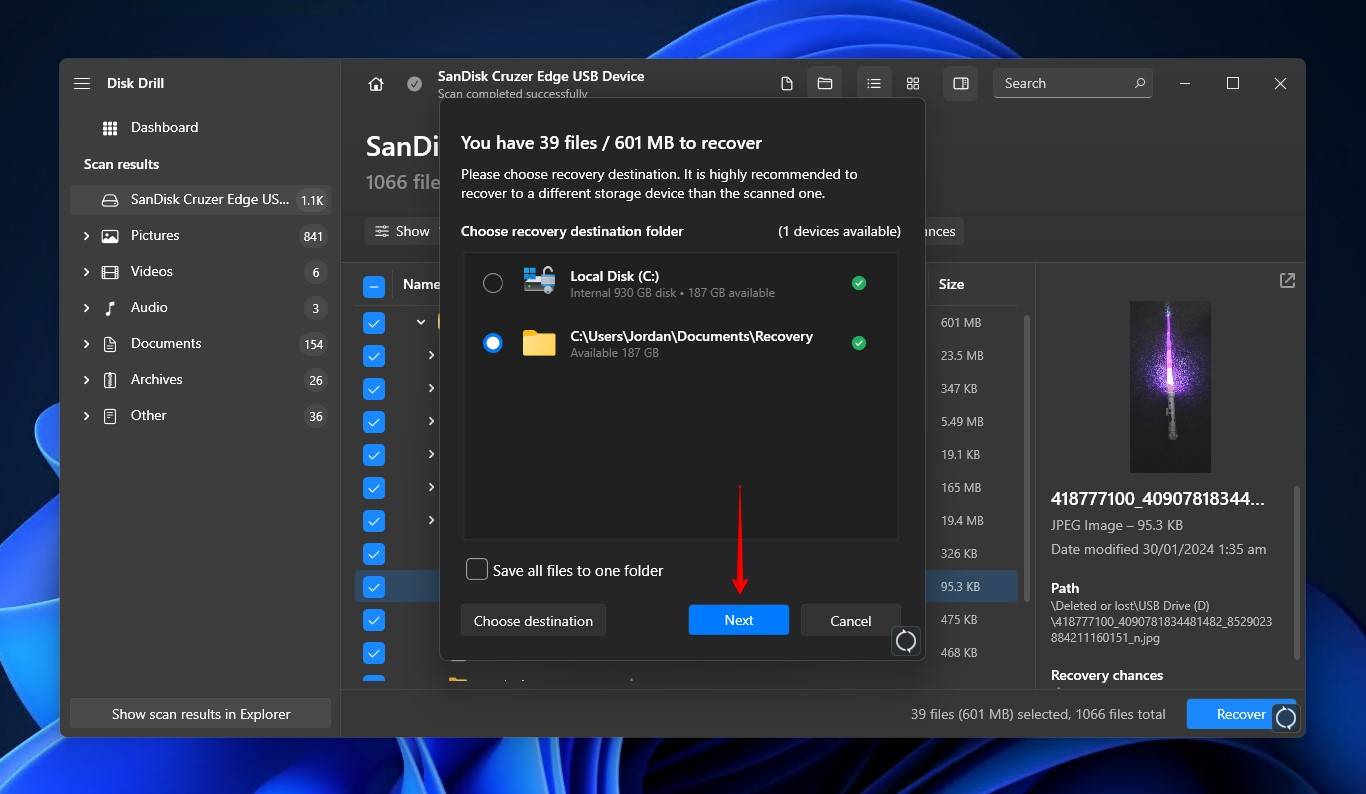Click the Choose destination button
Viewport: 1366px width, 794px height.
[x=533, y=620]
